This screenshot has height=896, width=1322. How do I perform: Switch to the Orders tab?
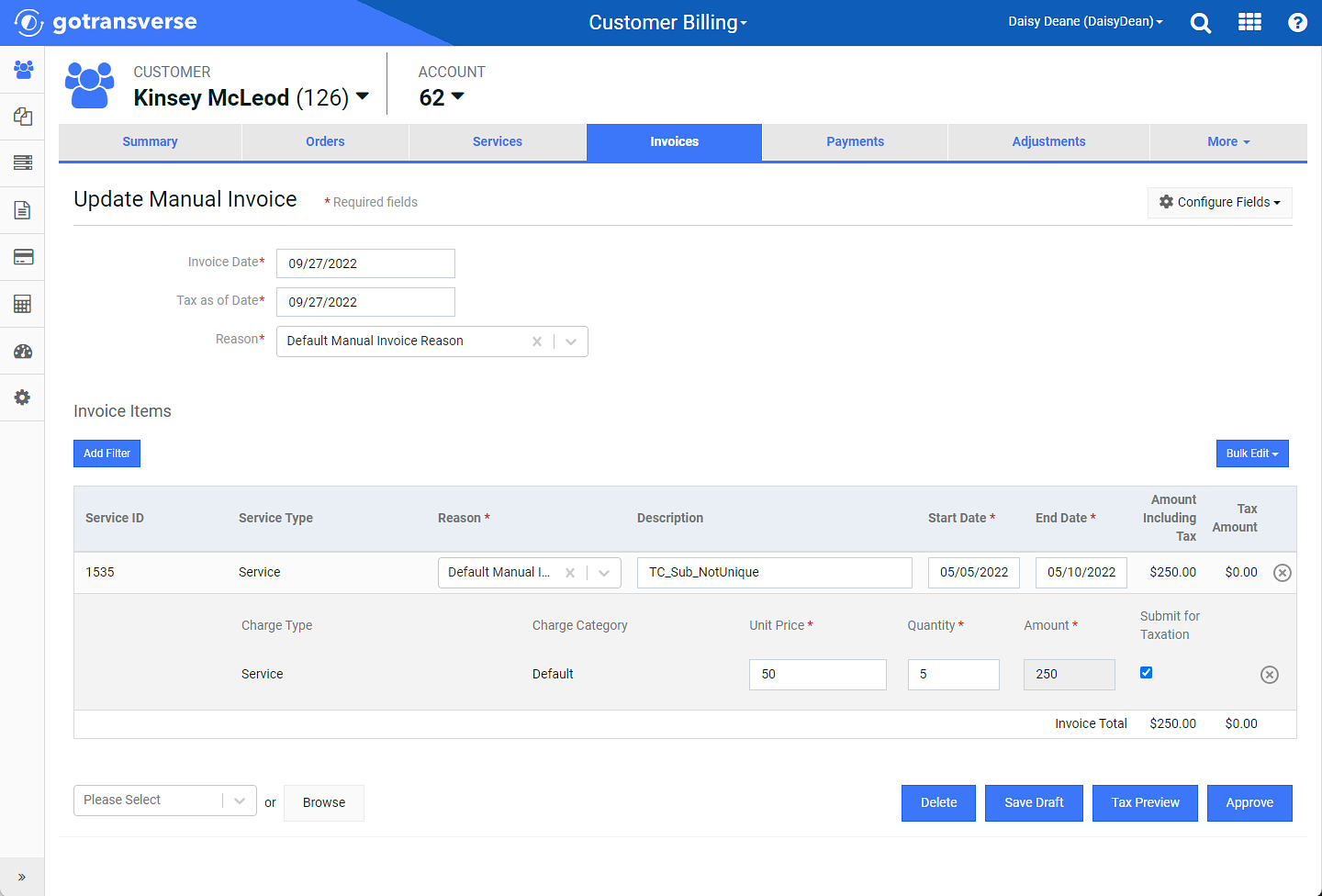[x=325, y=142]
